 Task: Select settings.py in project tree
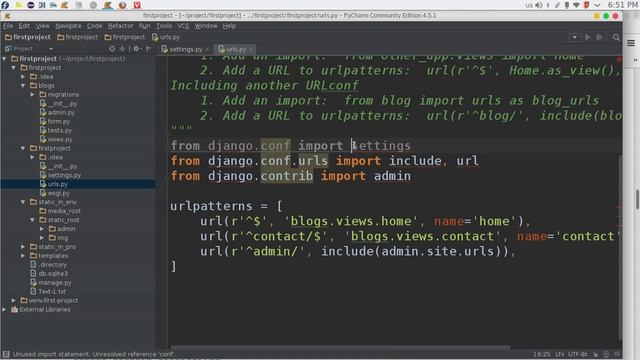click(64, 175)
